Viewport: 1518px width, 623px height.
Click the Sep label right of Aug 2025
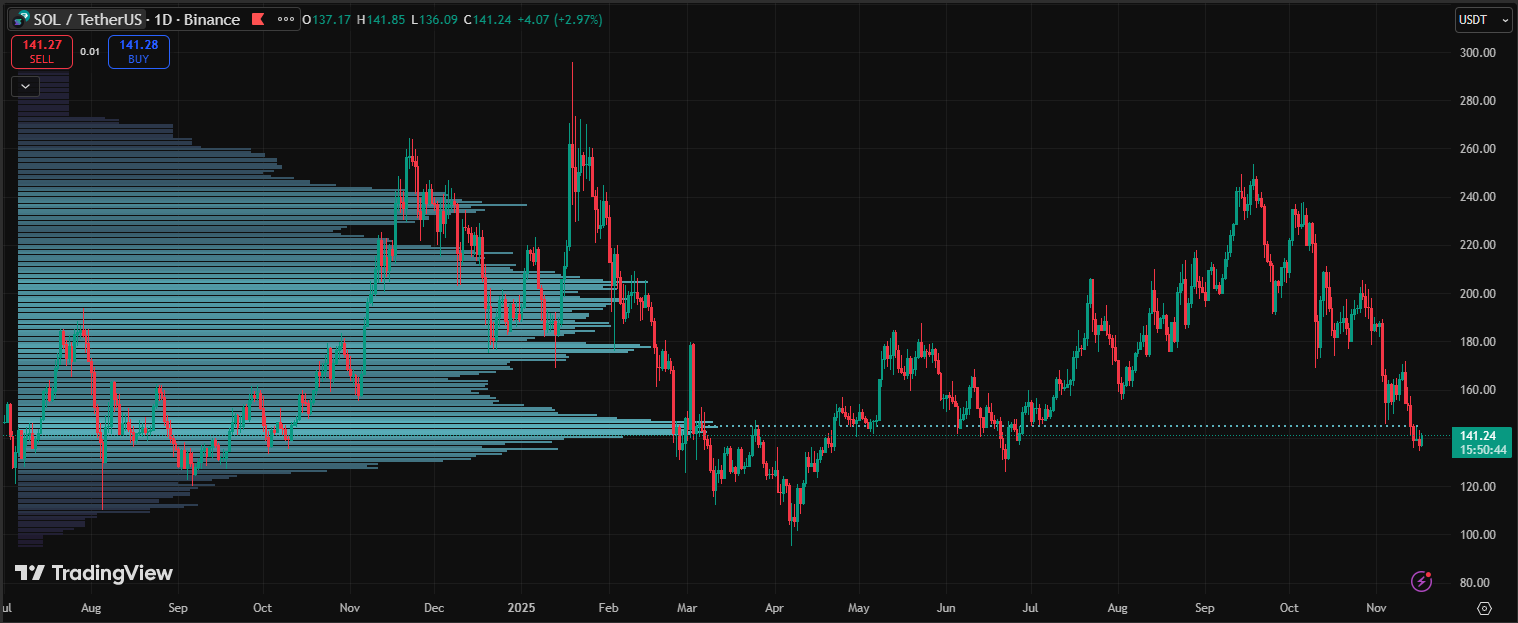(x=1205, y=607)
